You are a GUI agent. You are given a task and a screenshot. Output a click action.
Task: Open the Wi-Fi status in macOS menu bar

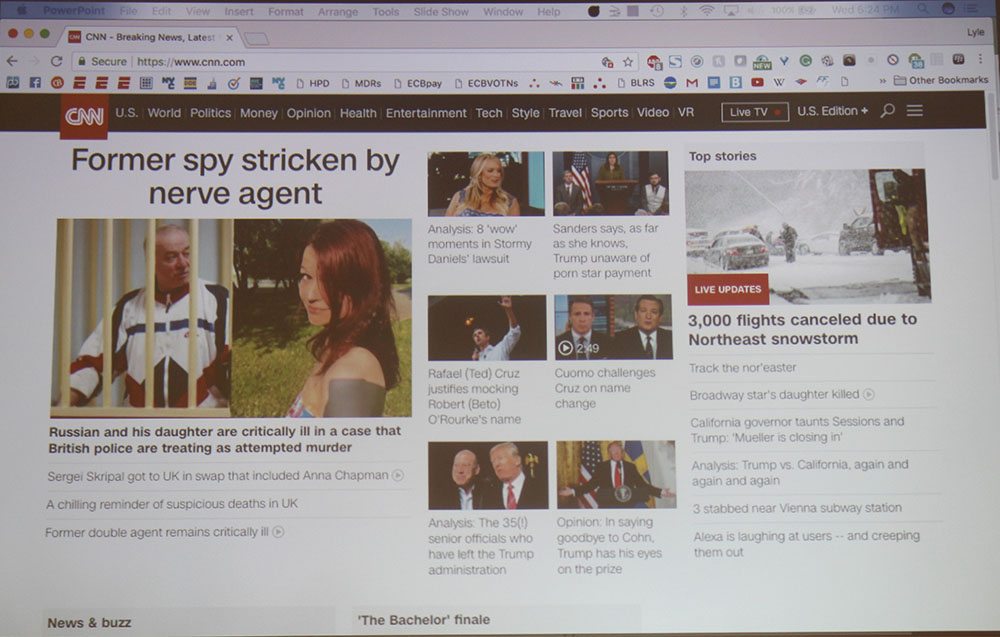click(706, 11)
